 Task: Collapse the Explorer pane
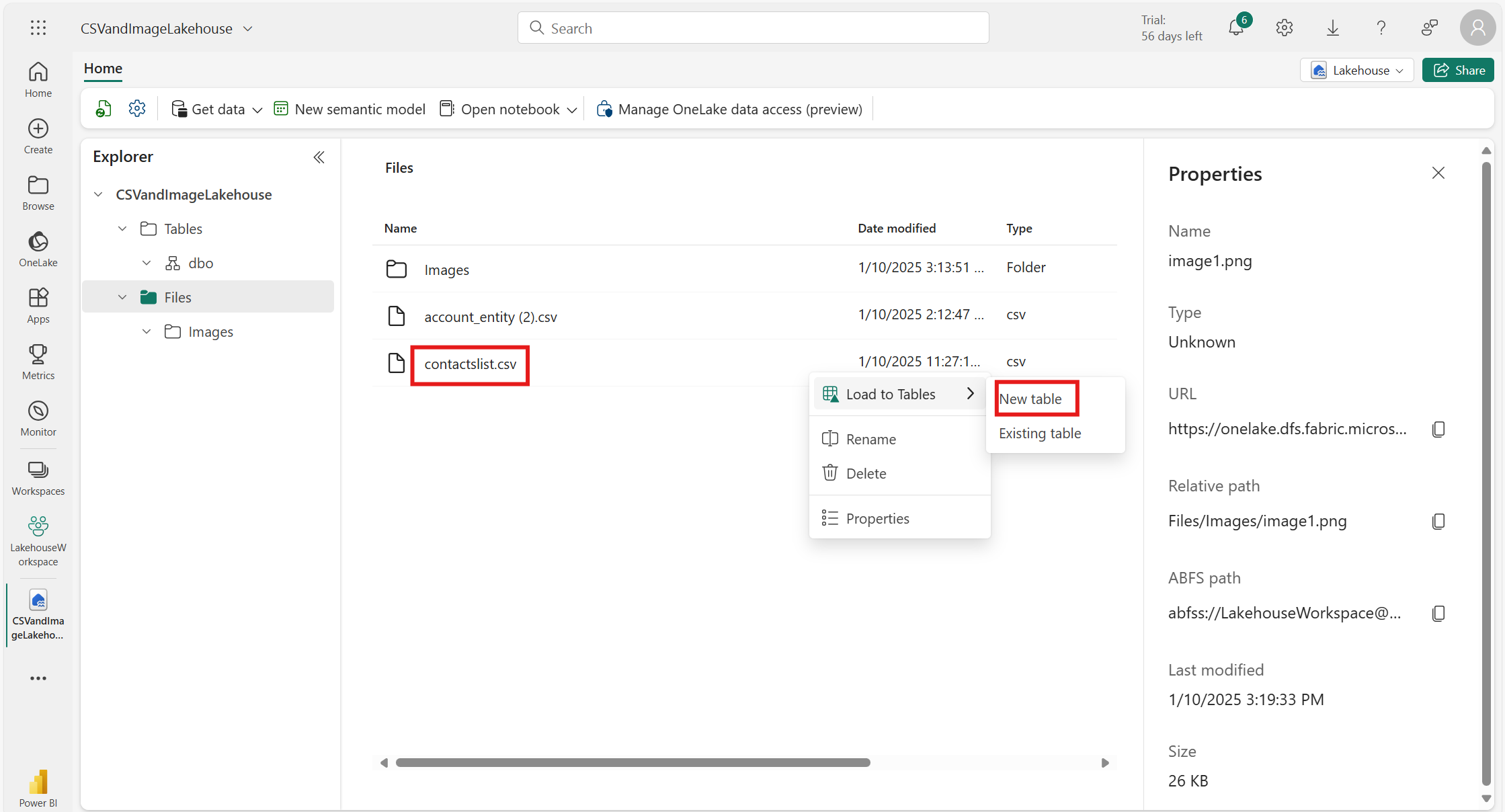pyautogui.click(x=319, y=157)
